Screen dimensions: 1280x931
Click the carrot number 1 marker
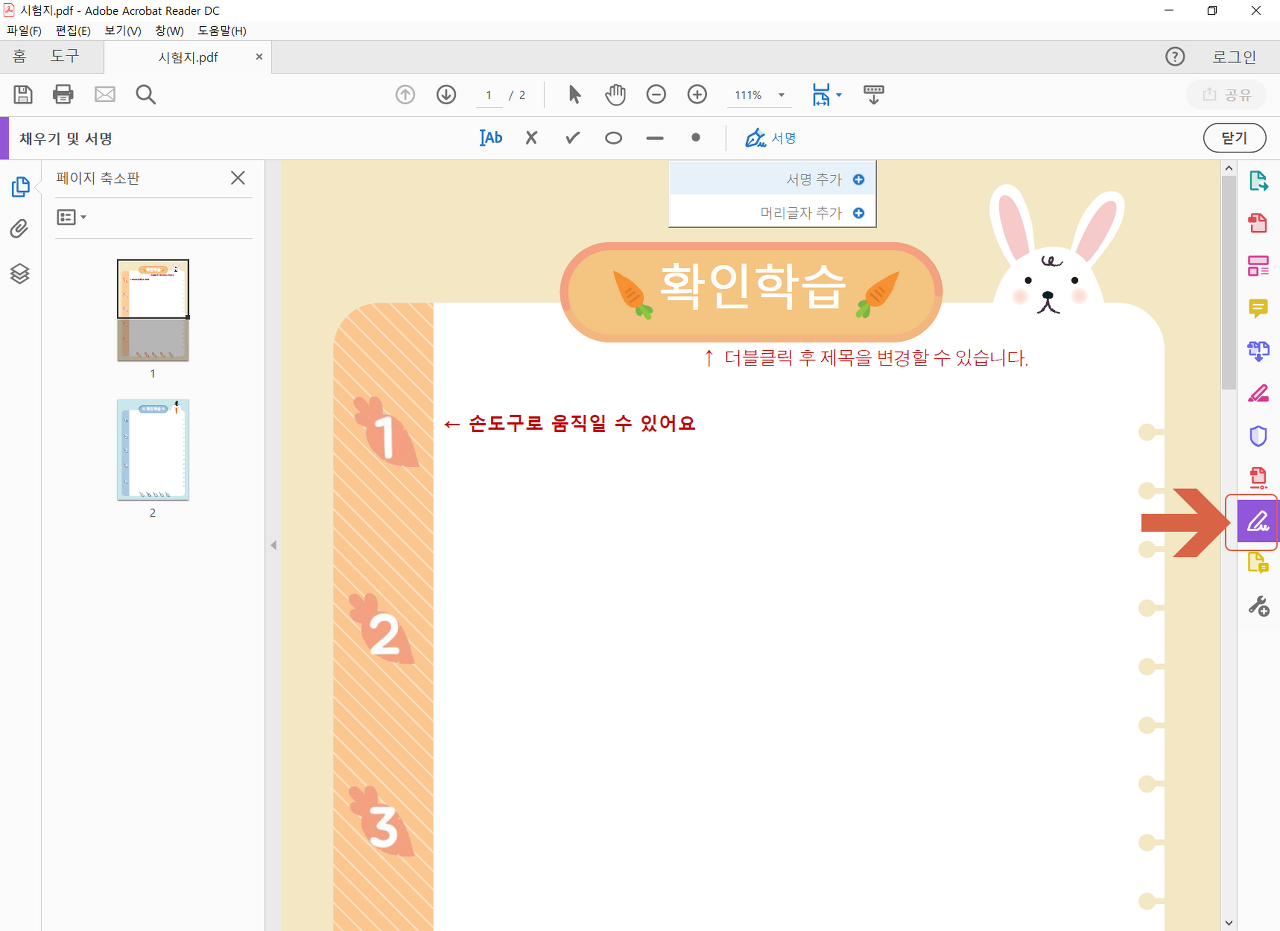click(x=384, y=433)
